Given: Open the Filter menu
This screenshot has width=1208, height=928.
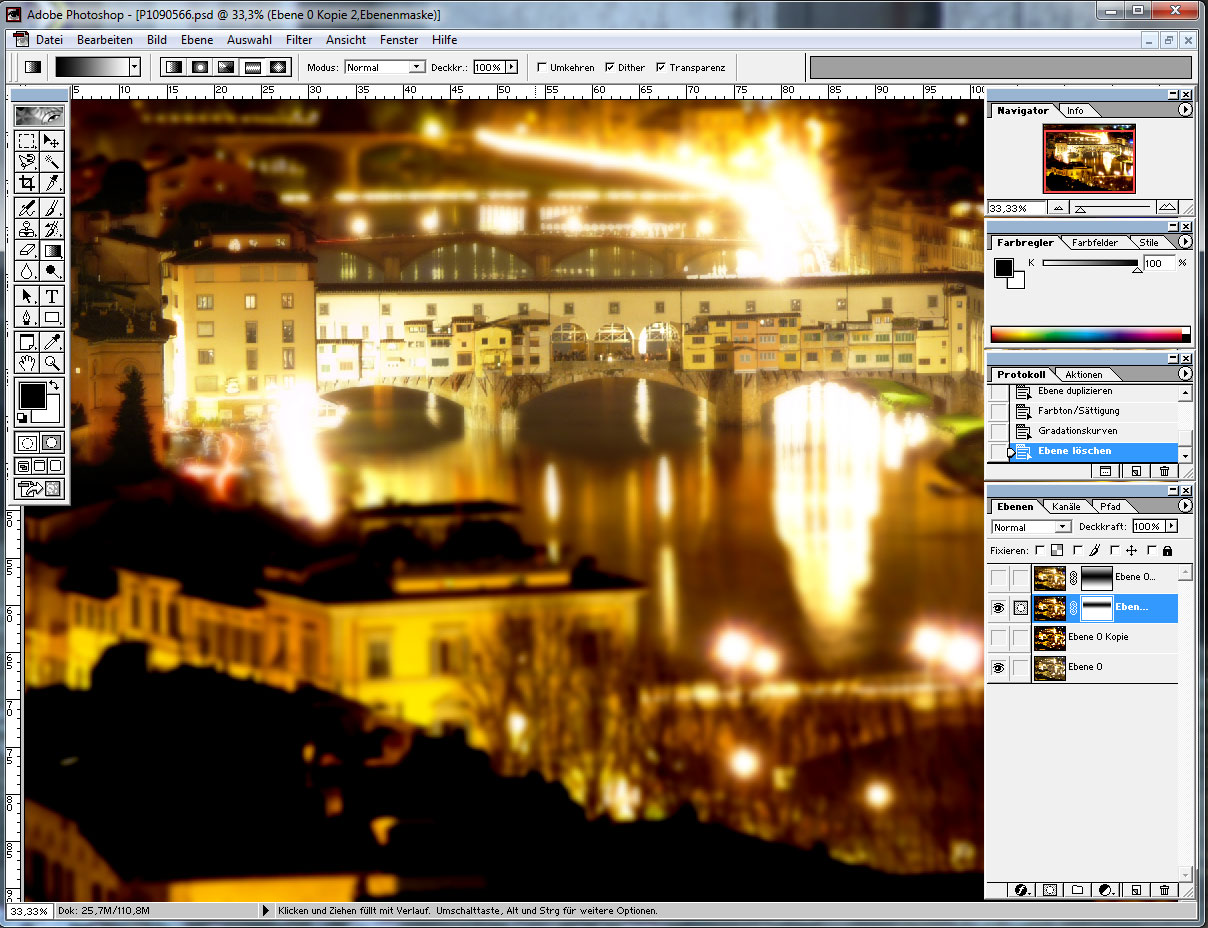Looking at the screenshot, I should coord(299,40).
